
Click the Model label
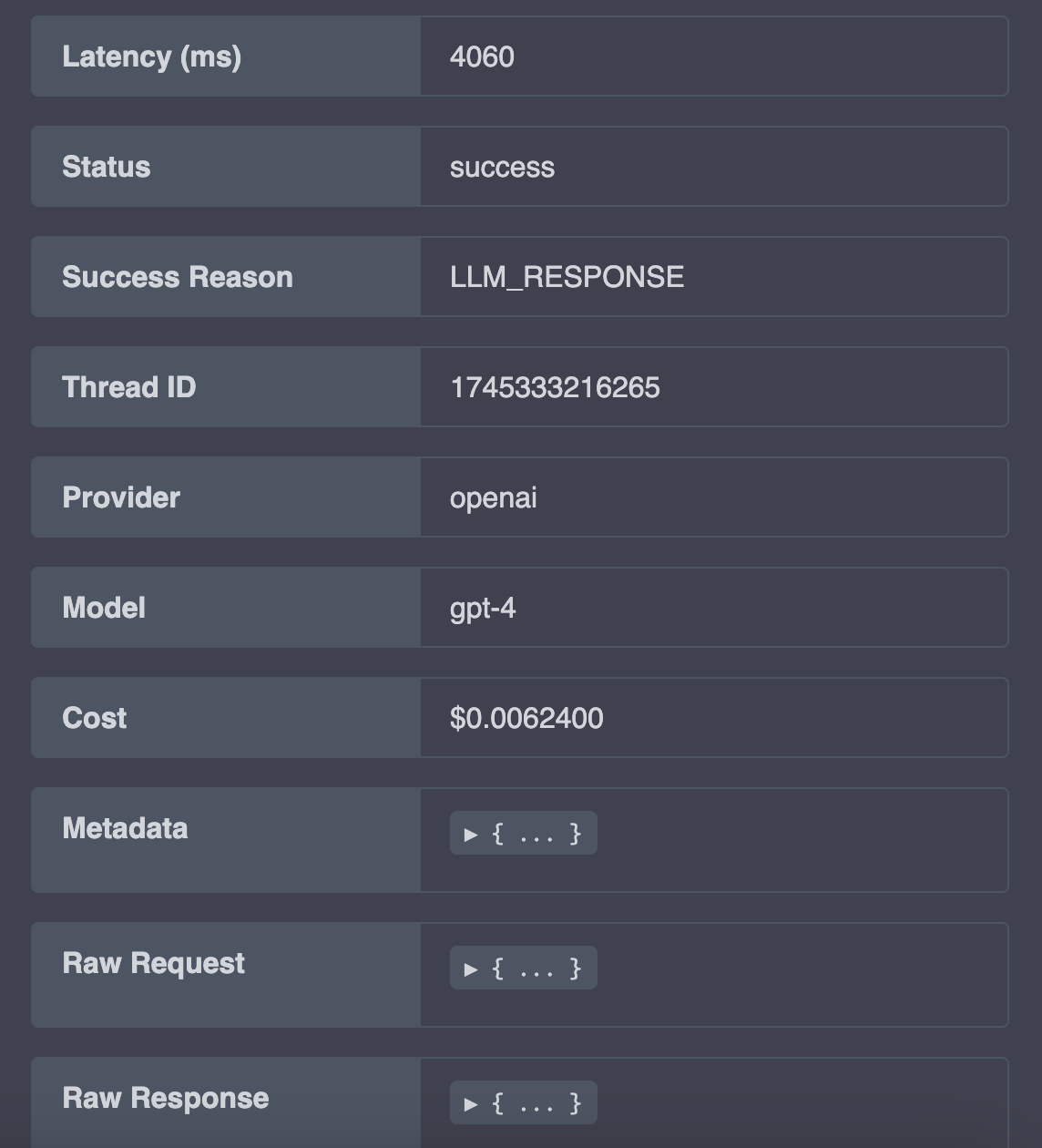(x=104, y=608)
